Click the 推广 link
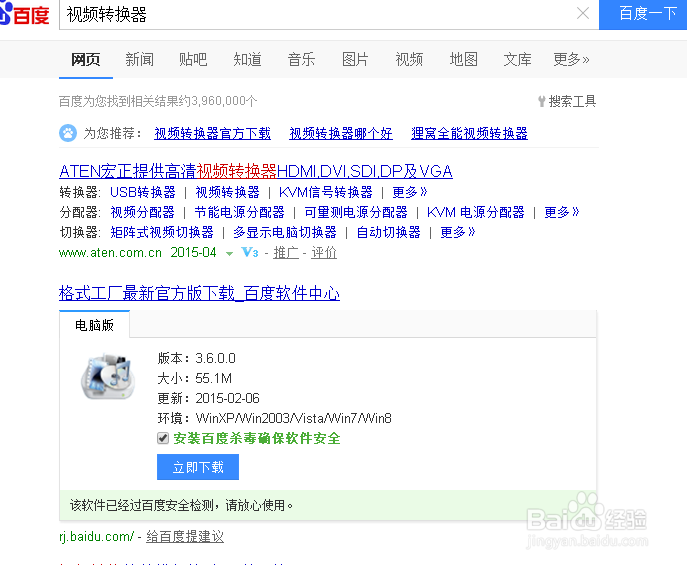 click(x=286, y=253)
